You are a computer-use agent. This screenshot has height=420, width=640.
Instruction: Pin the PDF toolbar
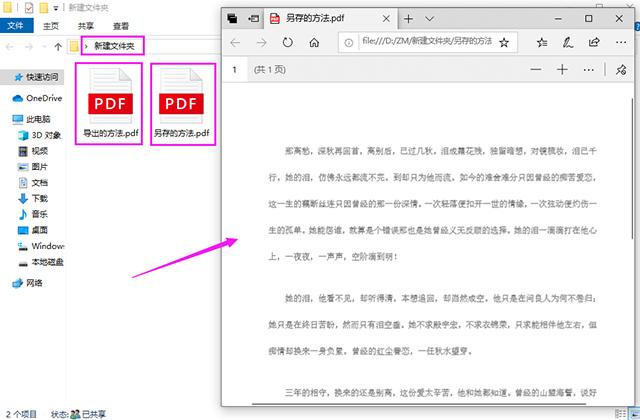(x=621, y=70)
